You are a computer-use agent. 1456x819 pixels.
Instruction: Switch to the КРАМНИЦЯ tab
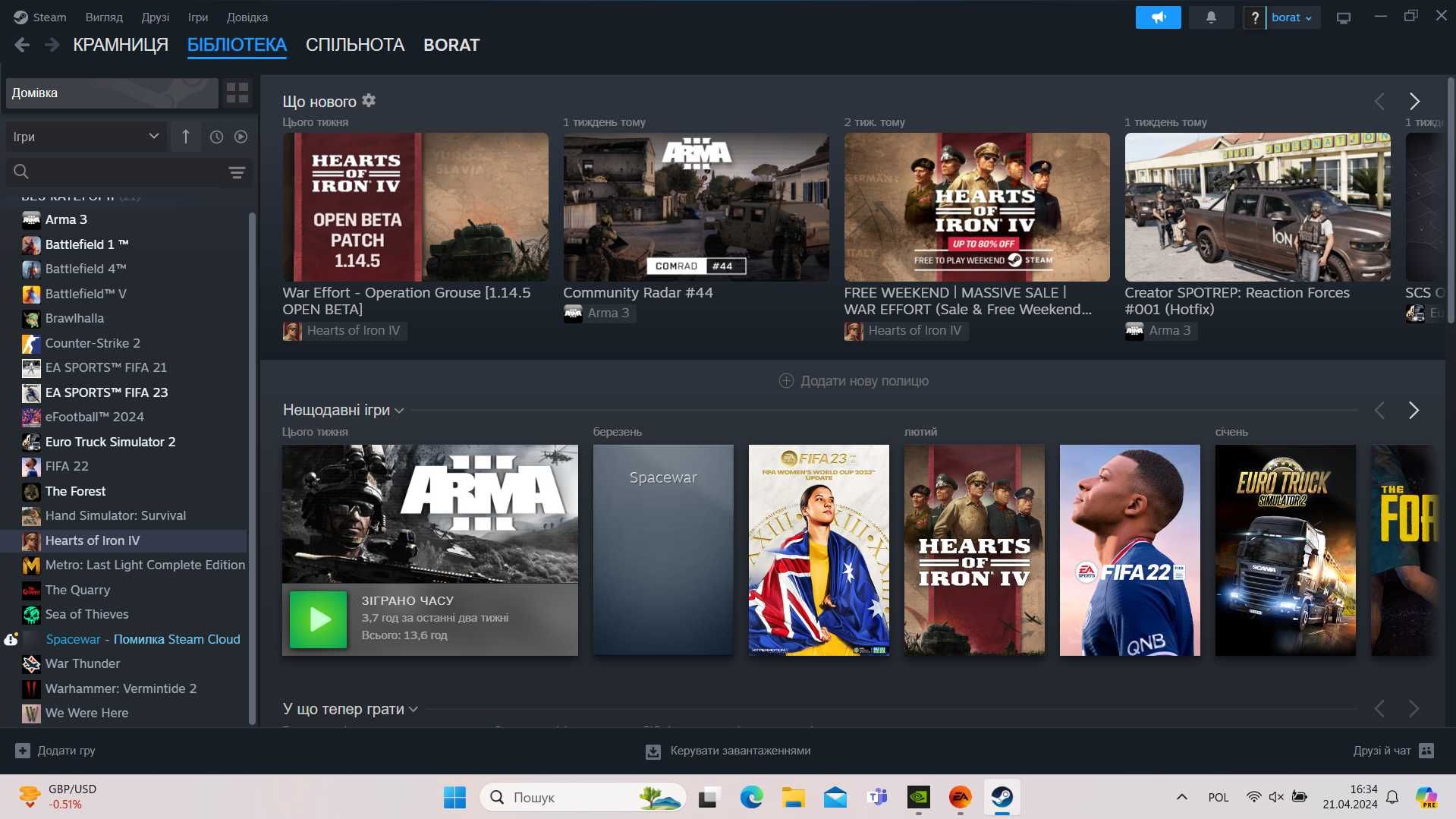pyautogui.click(x=121, y=46)
